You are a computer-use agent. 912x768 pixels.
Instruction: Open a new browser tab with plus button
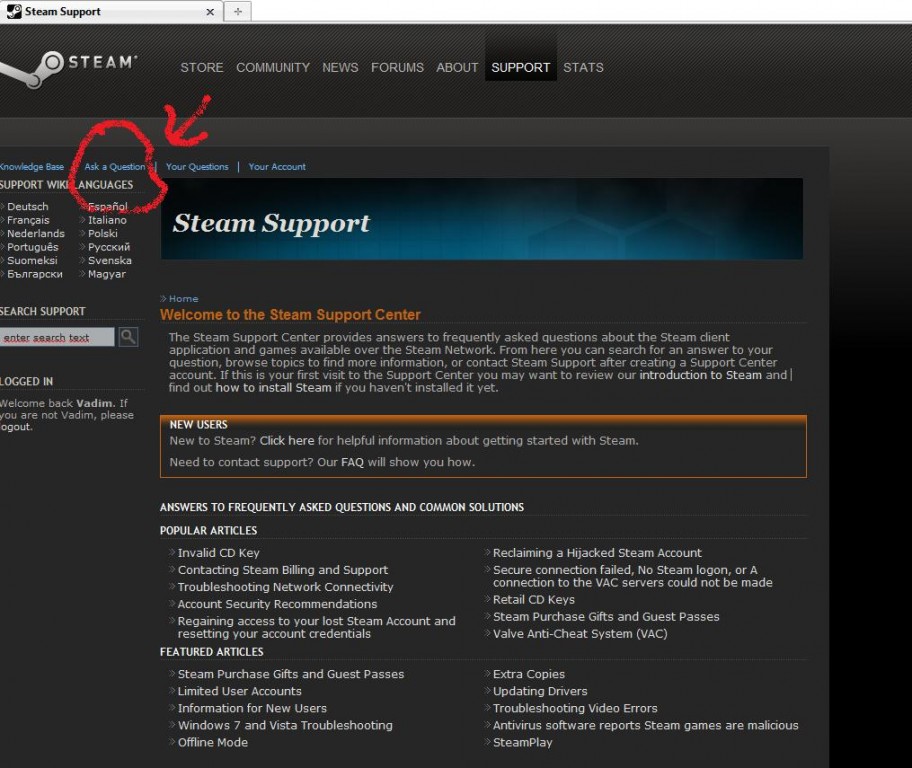pos(238,12)
